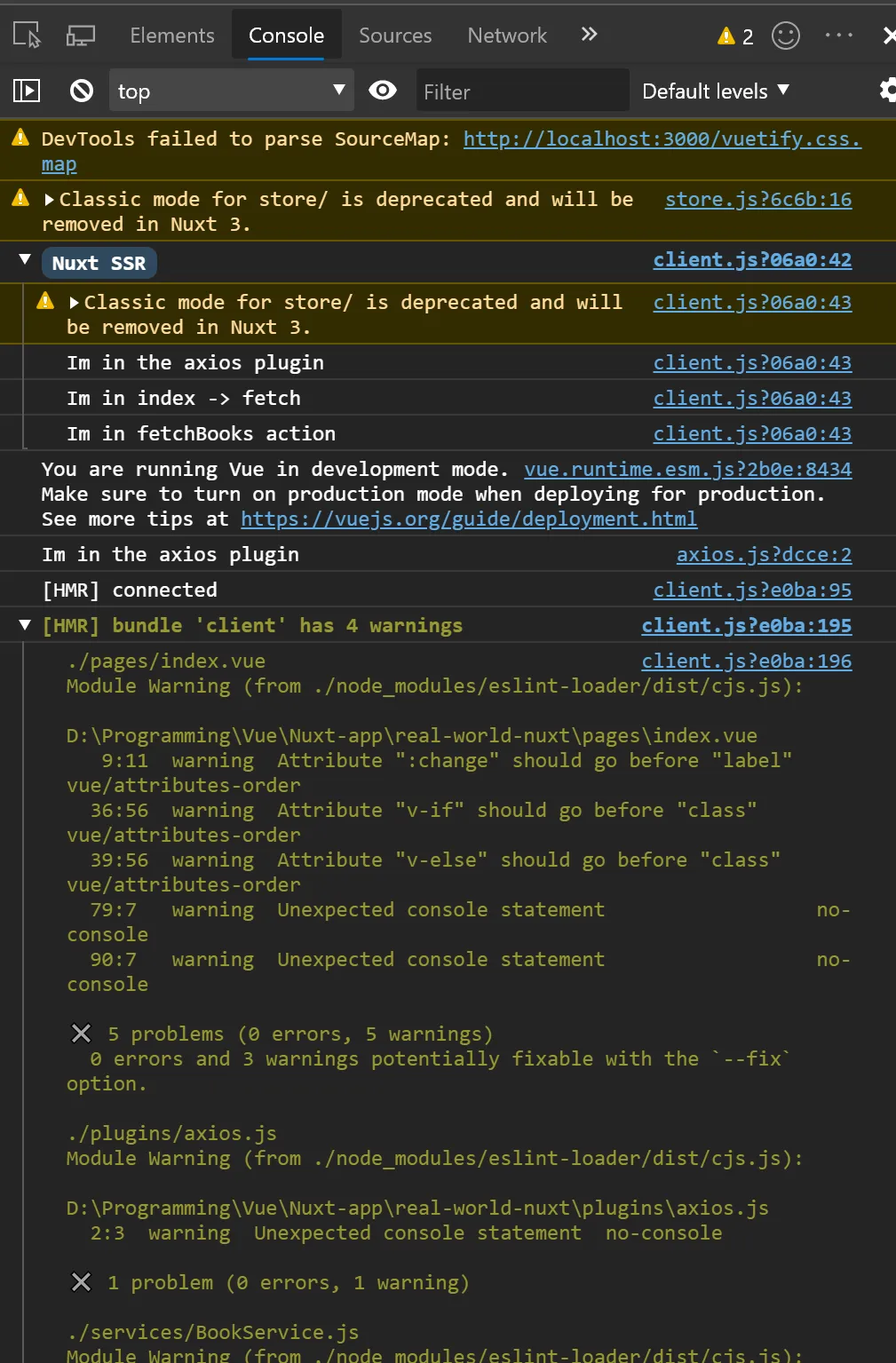Open the Default levels dropdown
The width and height of the screenshot is (896, 1363).
tap(716, 91)
